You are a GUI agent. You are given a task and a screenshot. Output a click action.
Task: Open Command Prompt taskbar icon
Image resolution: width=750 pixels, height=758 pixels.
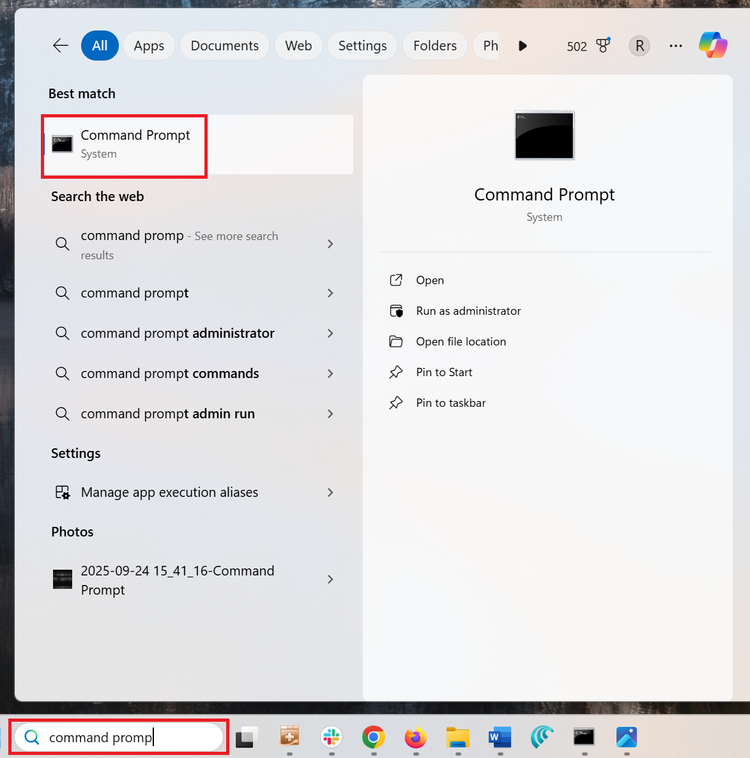pos(584,737)
